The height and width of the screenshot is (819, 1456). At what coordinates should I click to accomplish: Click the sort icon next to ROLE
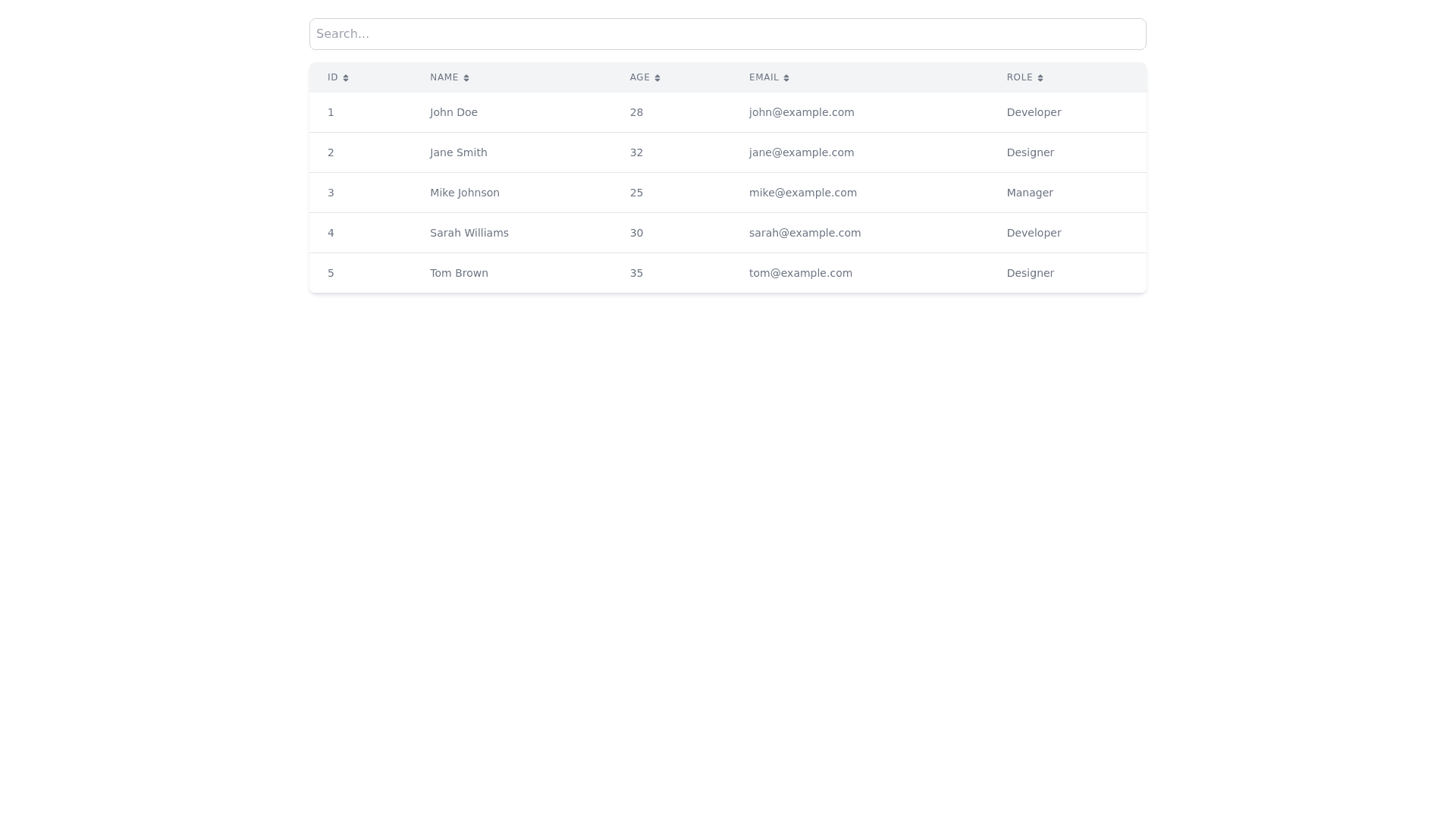coord(1040,78)
